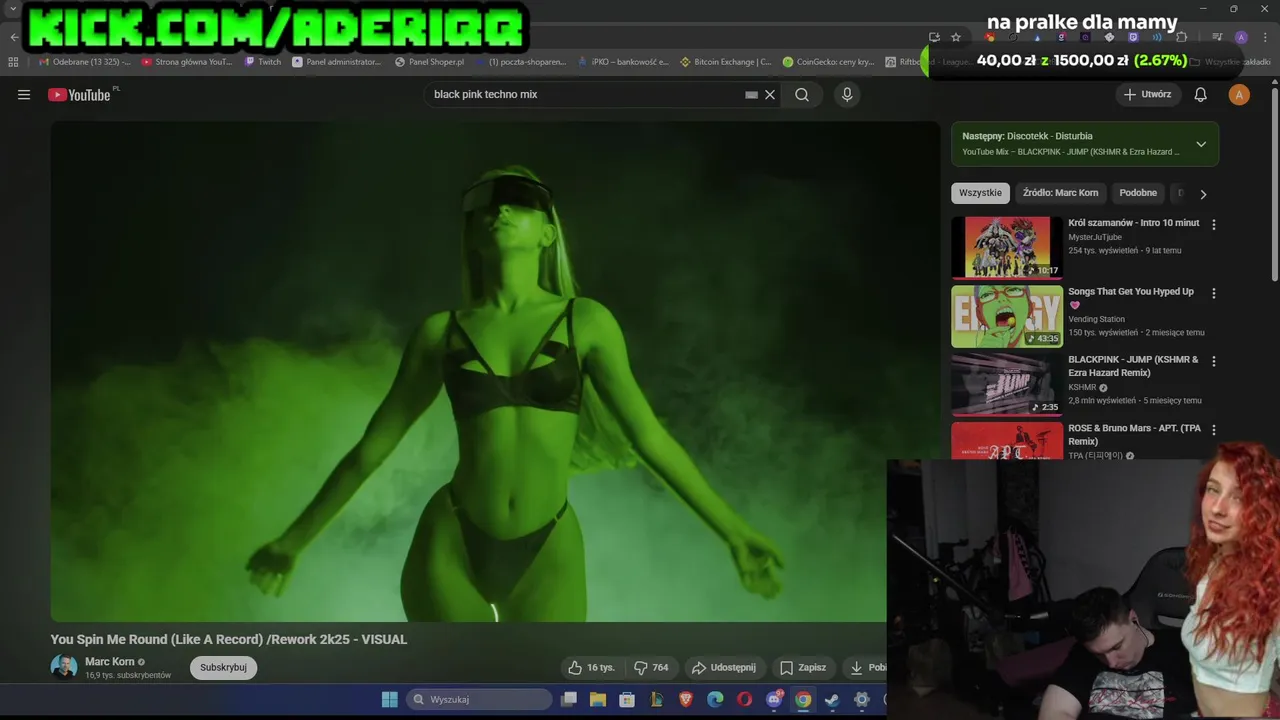The width and height of the screenshot is (1280, 720).
Task: Open the CoinGecko bookmark
Action: [829, 62]
